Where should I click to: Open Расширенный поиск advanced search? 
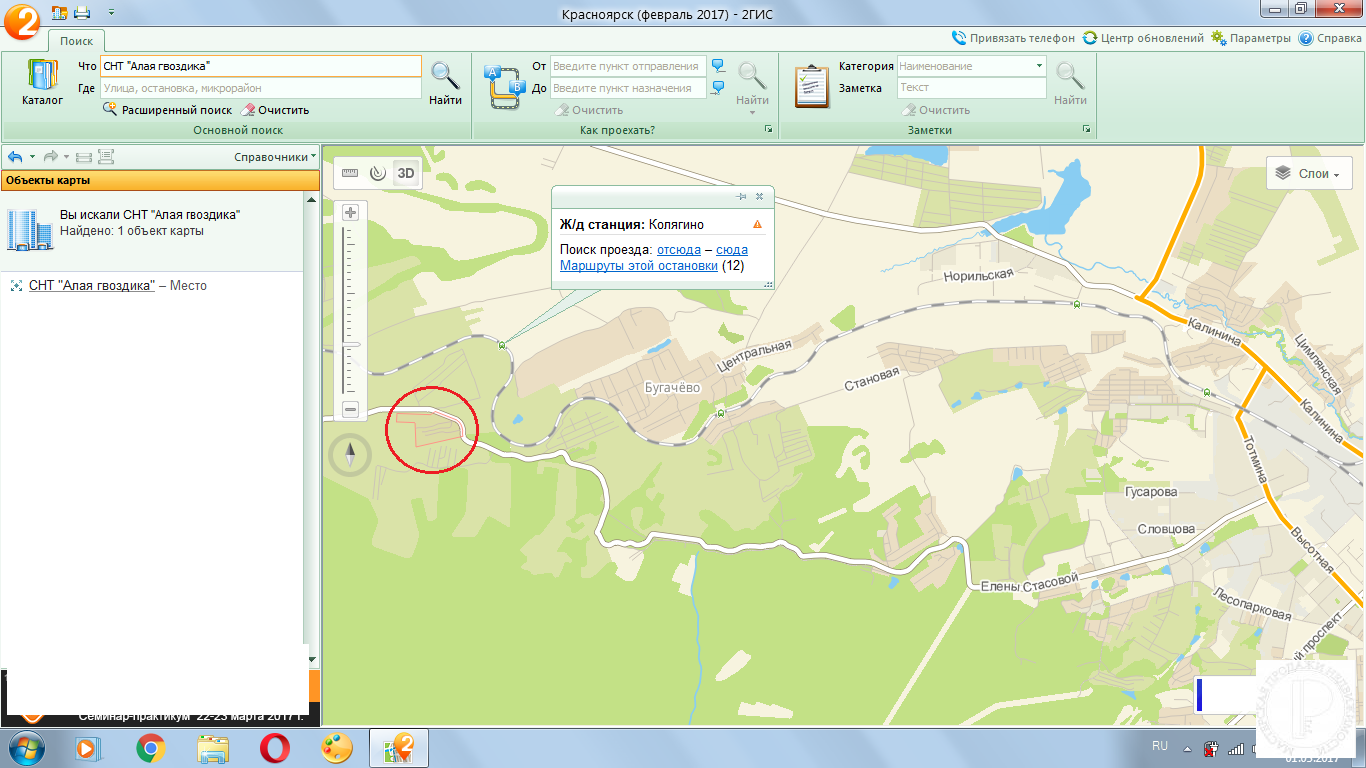tap(167, 110)
